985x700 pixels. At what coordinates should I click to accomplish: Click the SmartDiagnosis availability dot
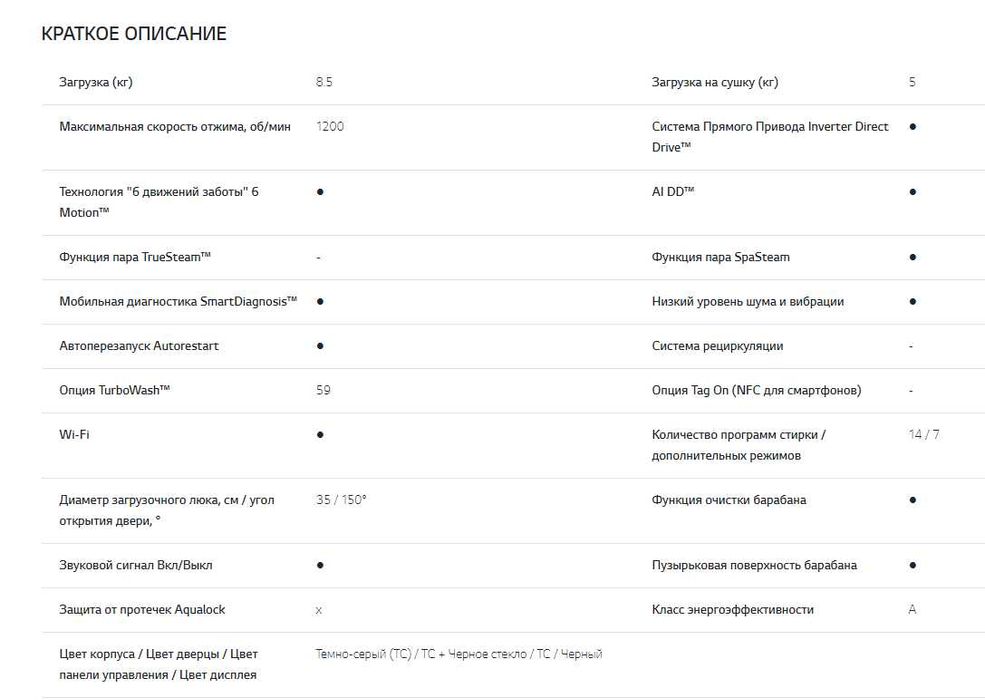click(320, 301)
